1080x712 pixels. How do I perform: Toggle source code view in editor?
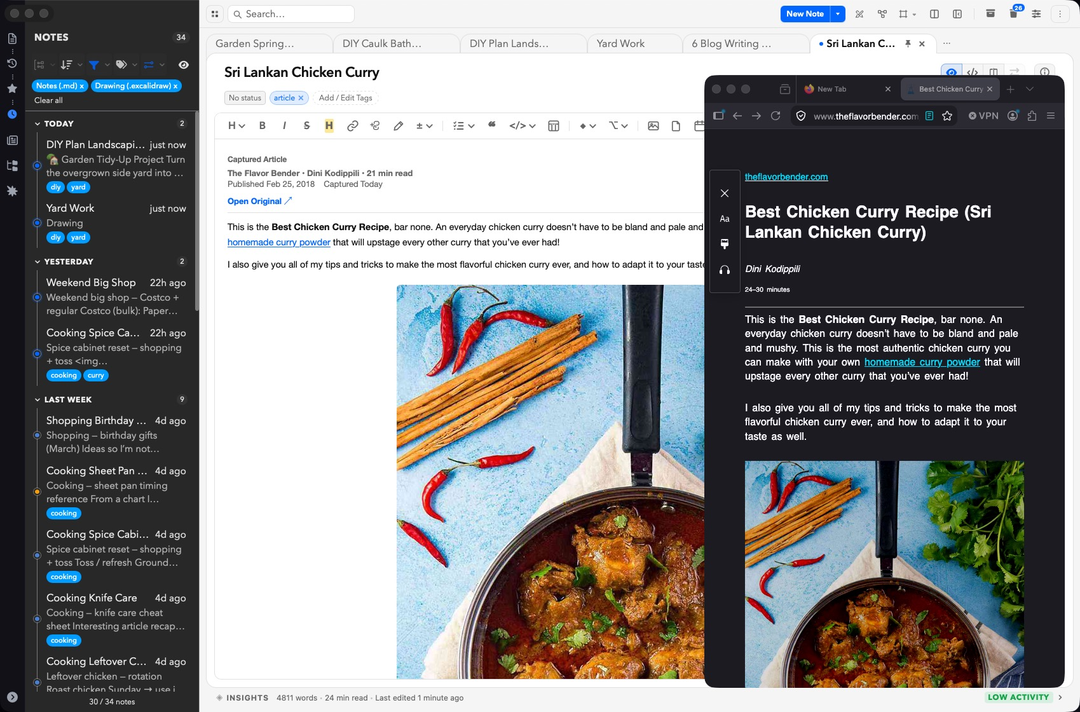pos(972,72)
